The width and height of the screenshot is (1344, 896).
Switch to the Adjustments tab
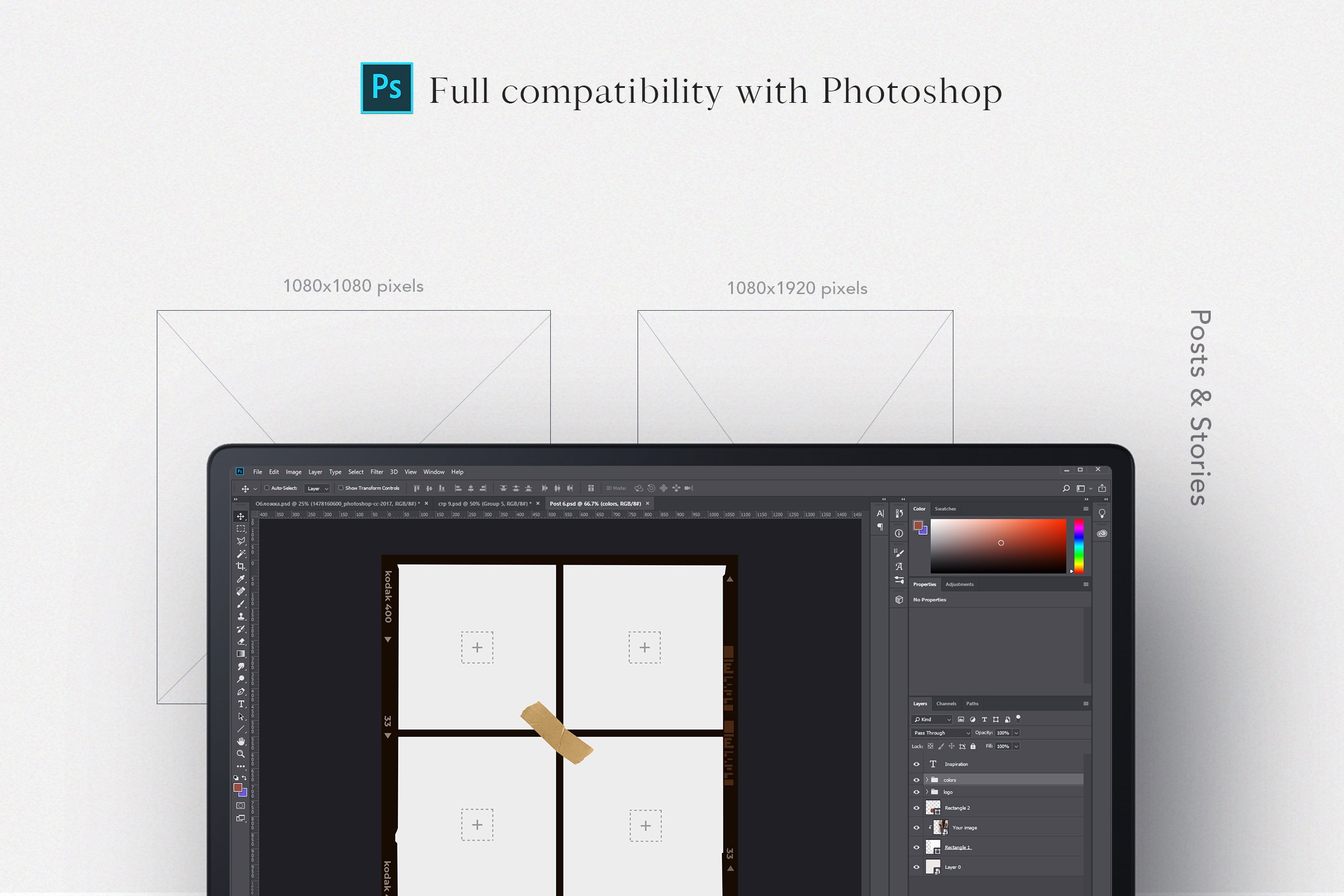[959, 585]
